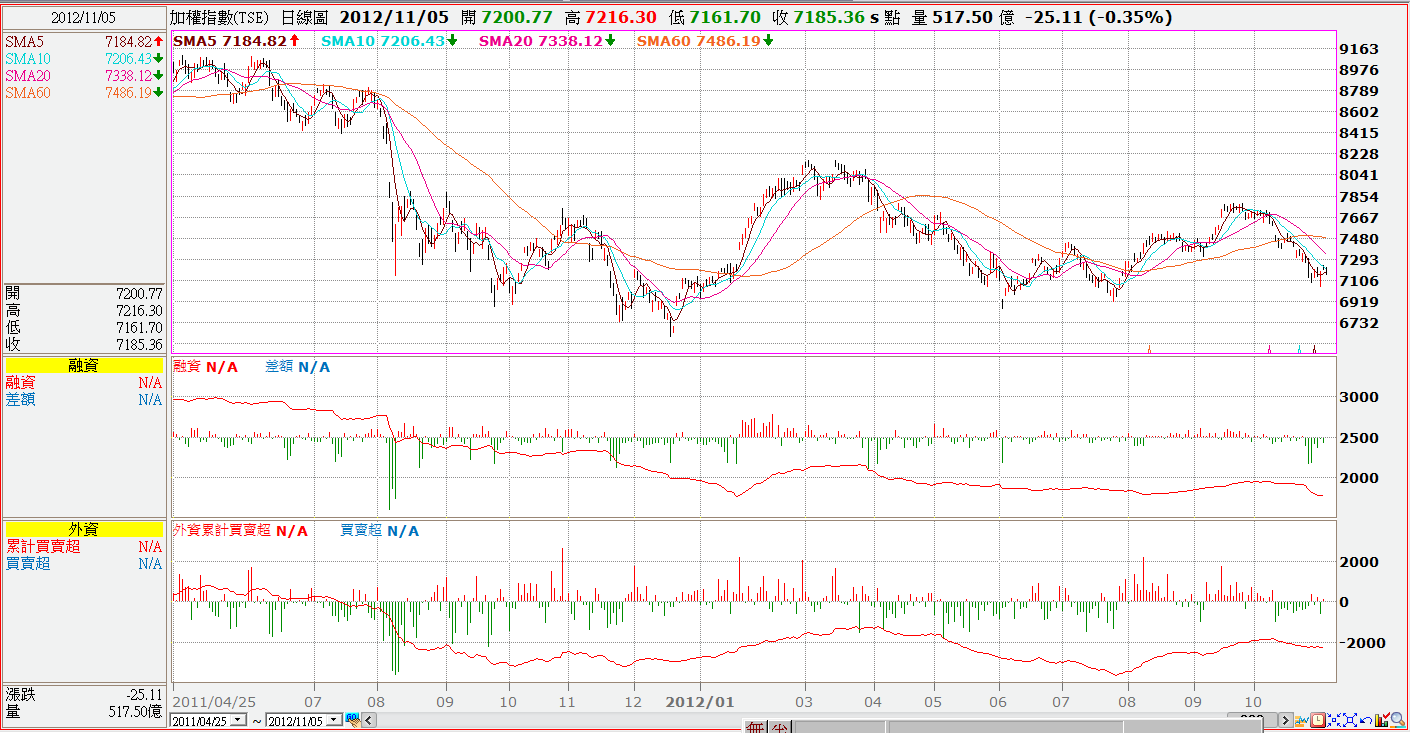1410x733 pixels.
Task: Click the blue 差額 N/A chart legend
Action: click(x=298, y=367)
